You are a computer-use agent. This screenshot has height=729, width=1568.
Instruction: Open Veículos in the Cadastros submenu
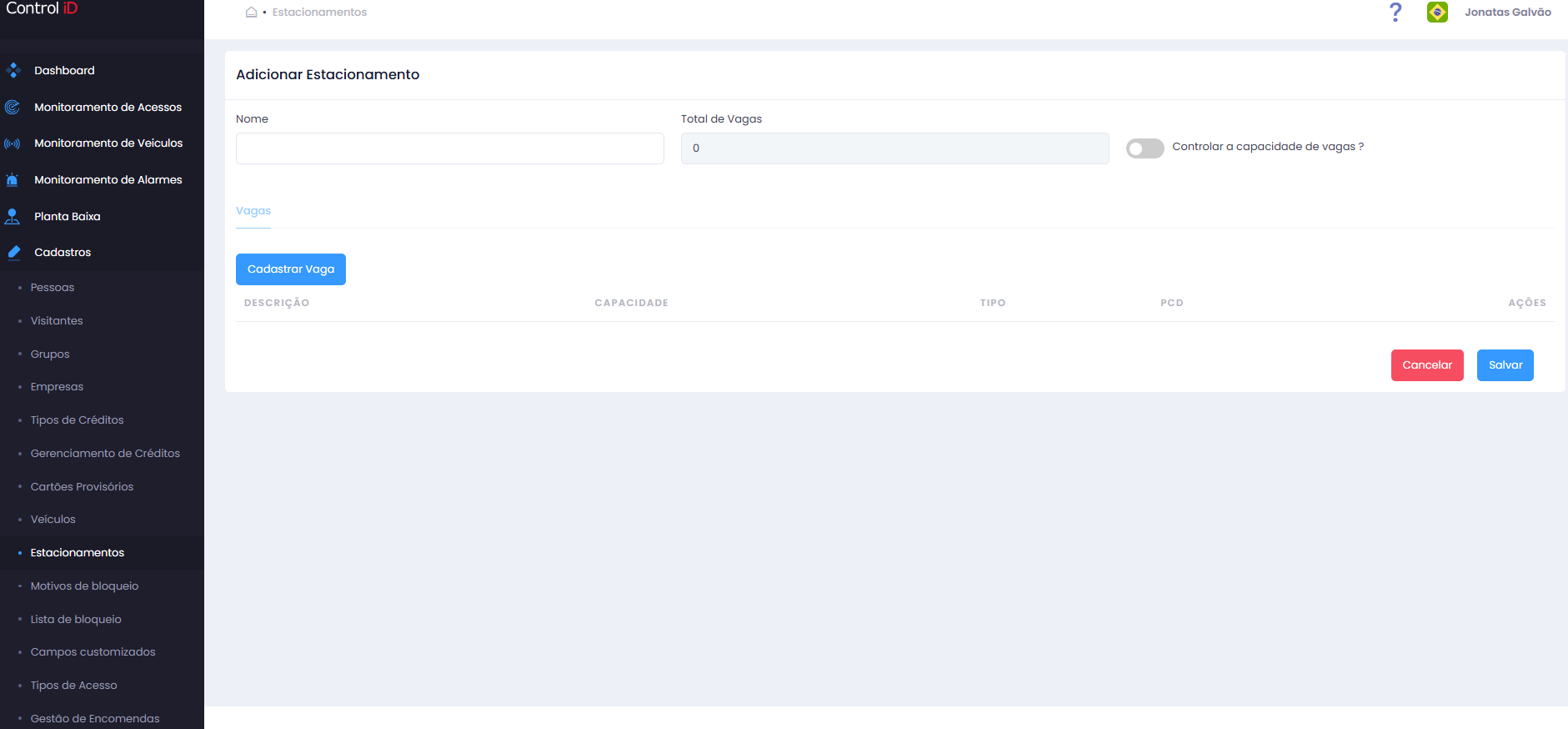[x=53, y=520]
